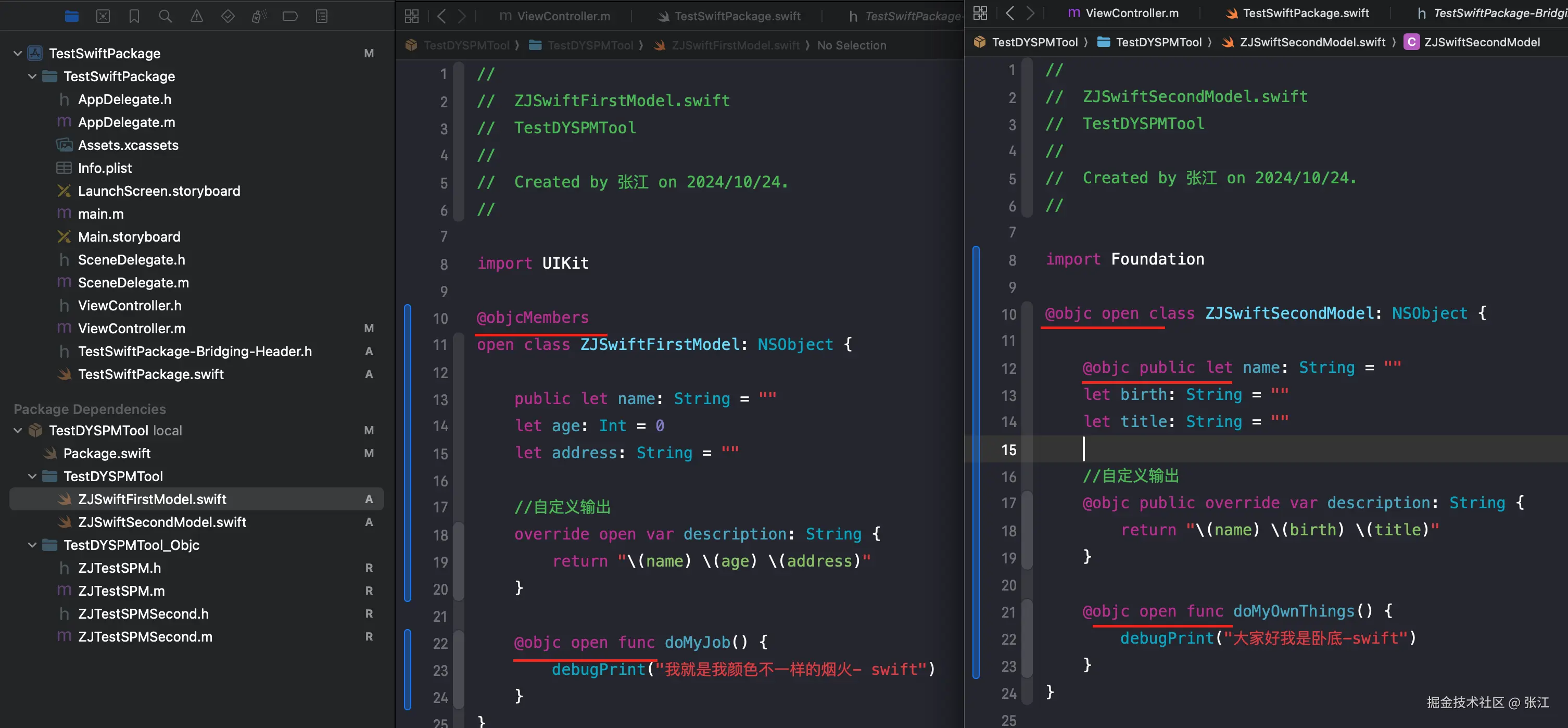
Task: Go back in the right editor history
Action: click(x=1010, y=13)
